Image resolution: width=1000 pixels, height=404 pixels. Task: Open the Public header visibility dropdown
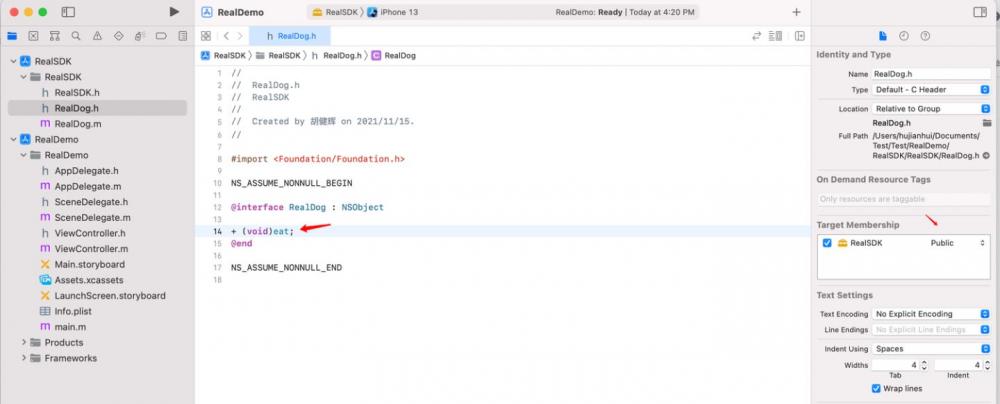(957, 243)
